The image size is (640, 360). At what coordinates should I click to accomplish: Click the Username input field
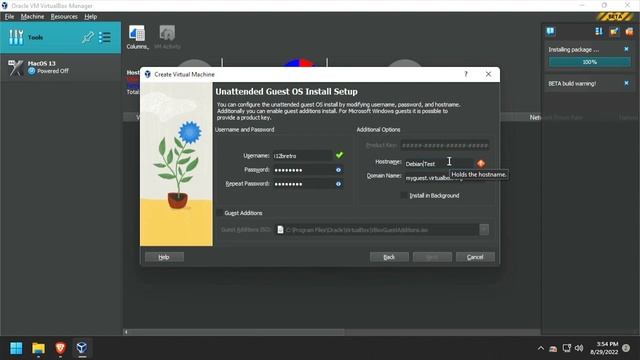coord(302,156)
